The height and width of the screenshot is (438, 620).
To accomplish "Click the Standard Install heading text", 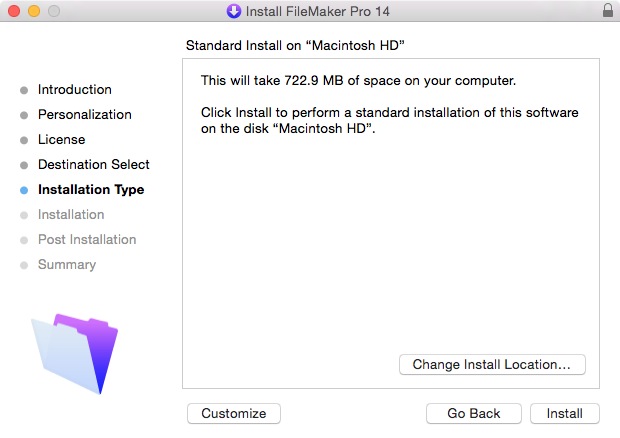I will [x=295, y=45].
